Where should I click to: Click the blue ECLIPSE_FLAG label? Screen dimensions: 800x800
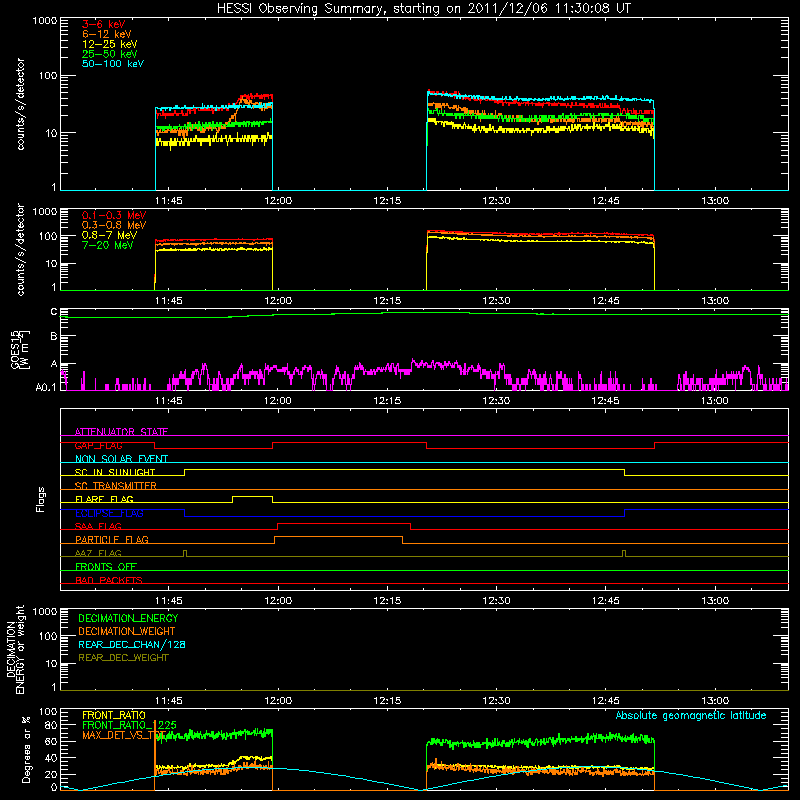pos(109,513)
